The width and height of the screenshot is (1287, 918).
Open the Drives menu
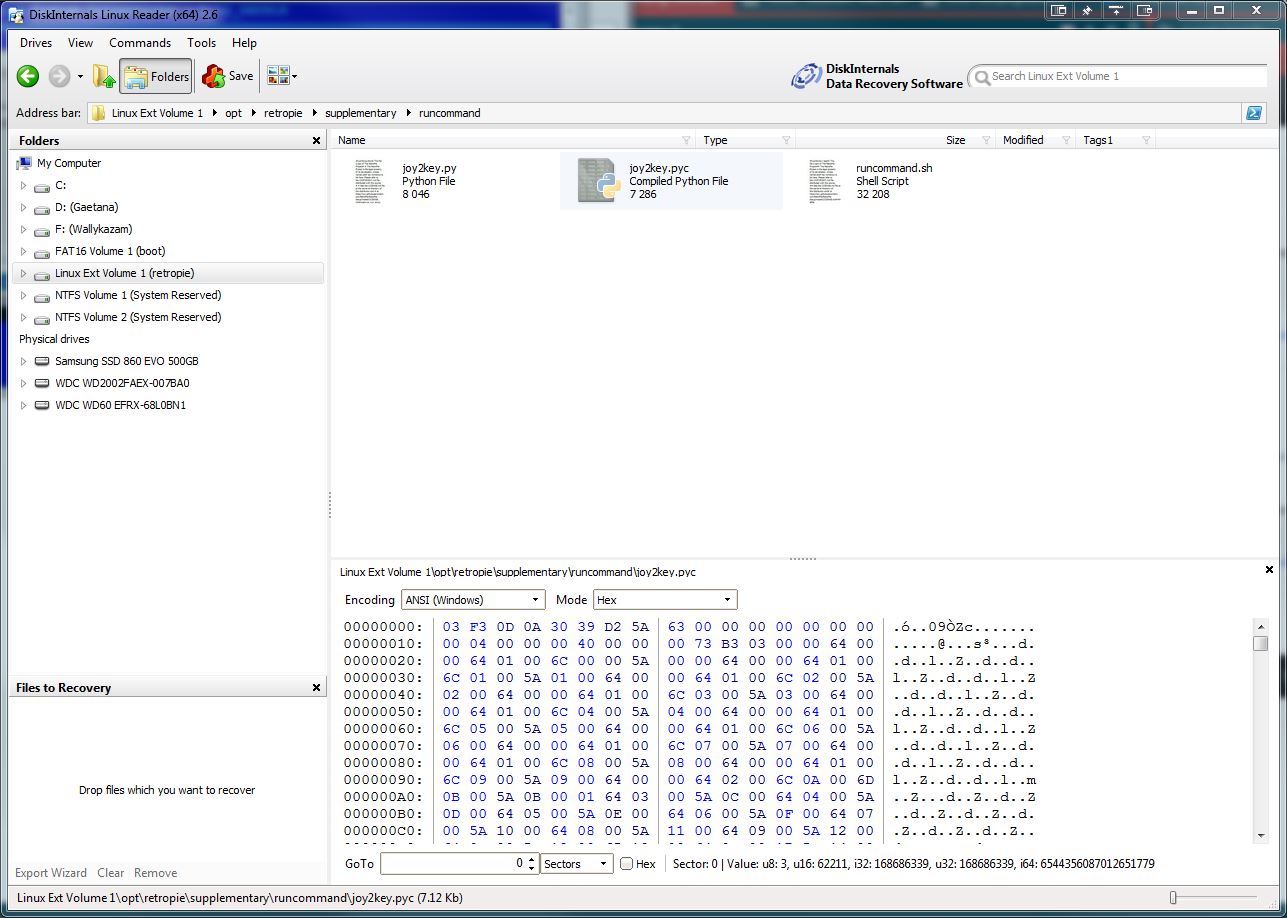point(36,43)
